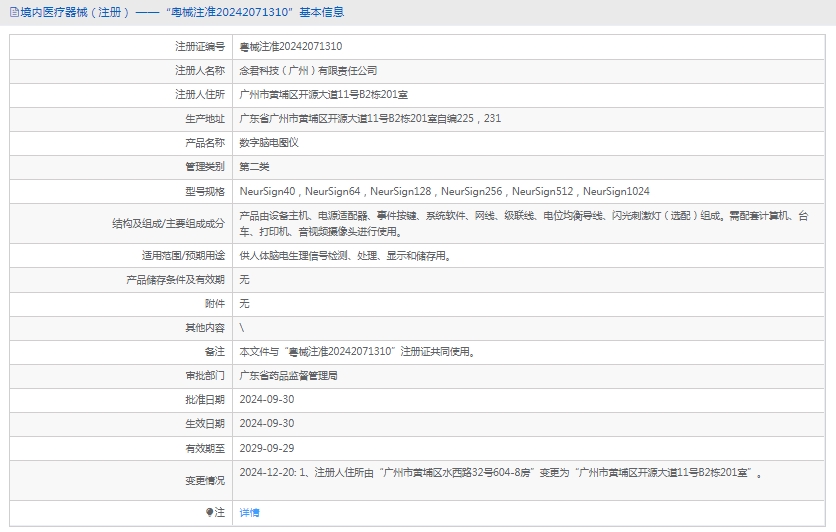
Task: Click the bullet icon beside 注 label
Action: point(209,512)
